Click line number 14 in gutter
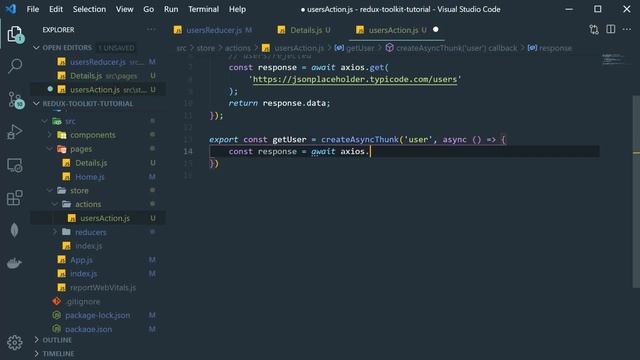 click(187, 151)
